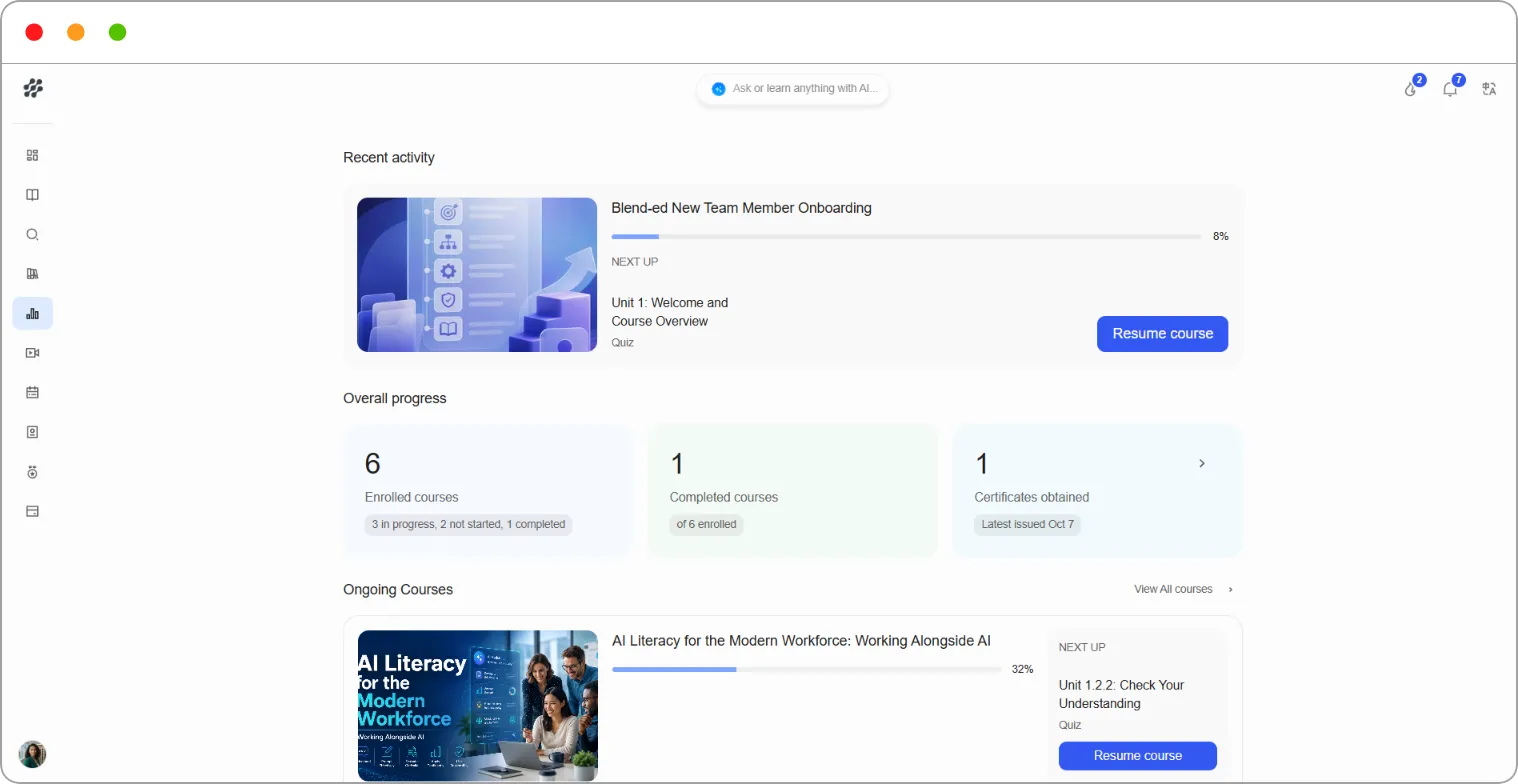Click "Unit 1: Welcome and Course Overview"

pos(670,312)
